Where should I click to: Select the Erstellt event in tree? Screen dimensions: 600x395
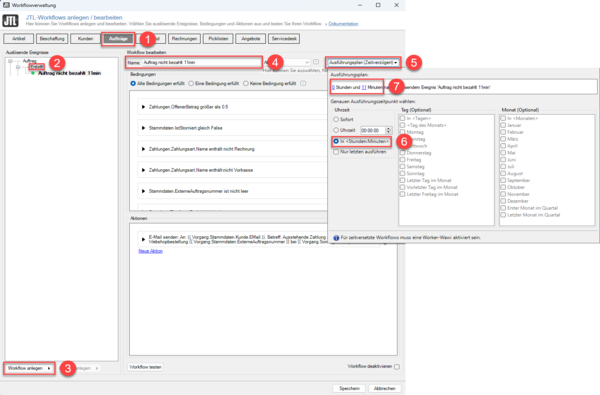37,67
